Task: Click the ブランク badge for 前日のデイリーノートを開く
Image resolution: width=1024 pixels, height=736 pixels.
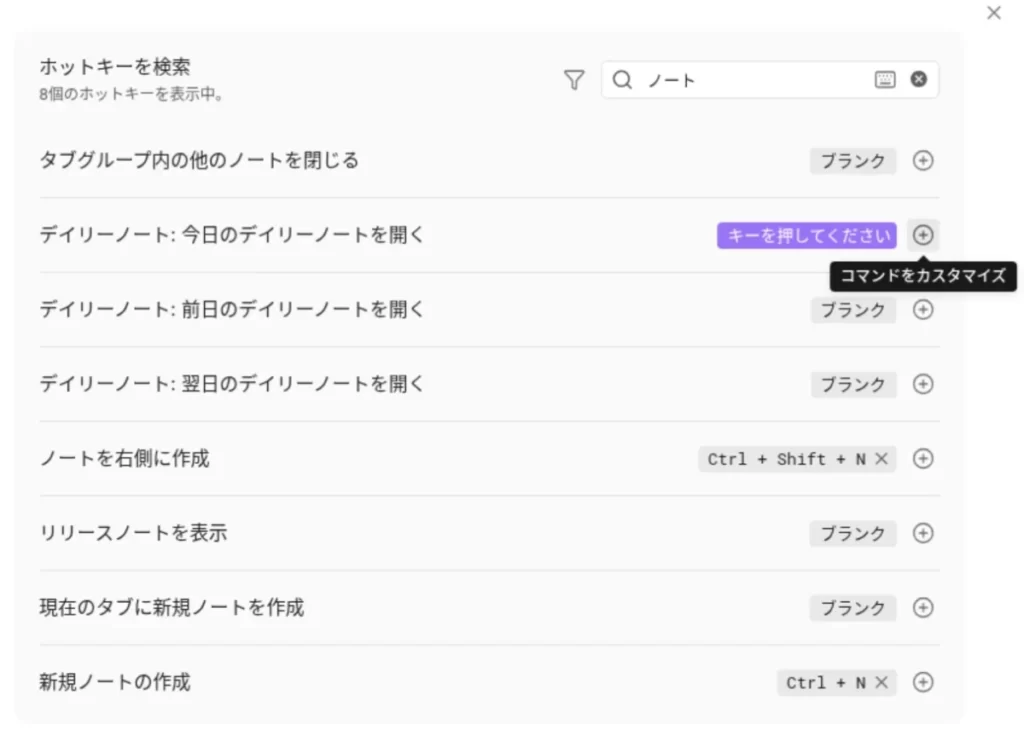Action: (852, 310)
